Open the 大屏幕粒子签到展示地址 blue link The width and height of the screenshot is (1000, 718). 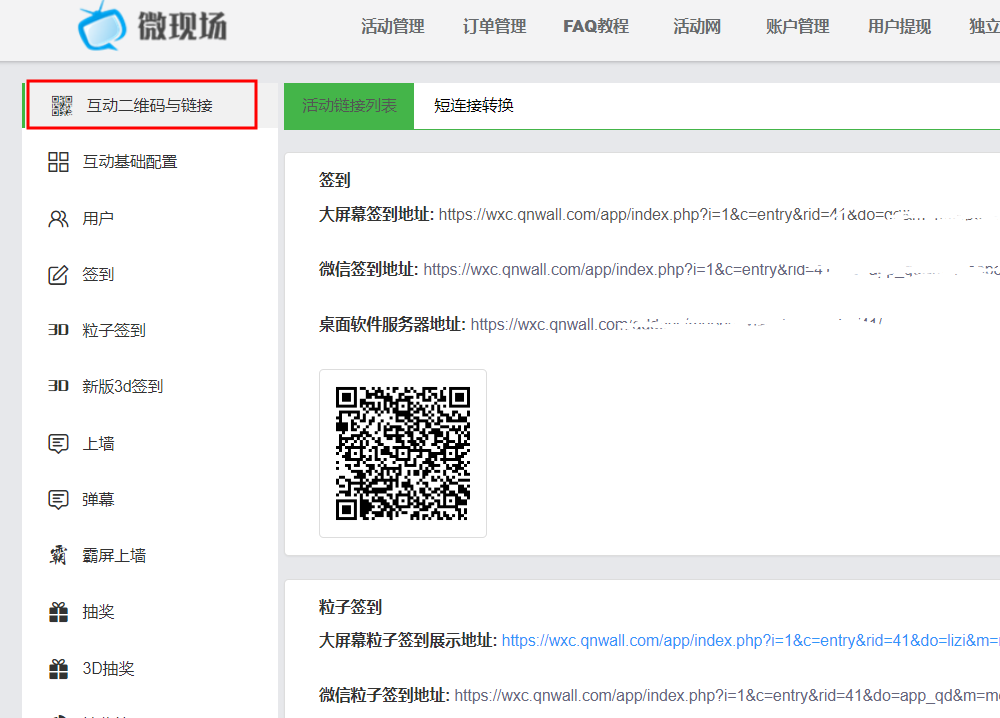751,640
